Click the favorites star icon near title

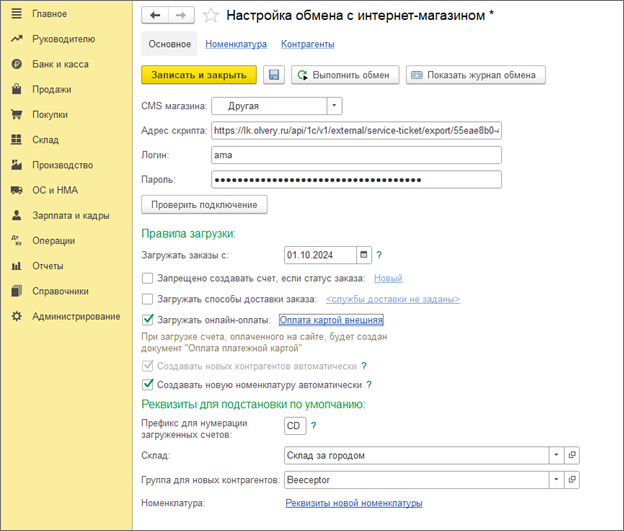click(210, 15)
